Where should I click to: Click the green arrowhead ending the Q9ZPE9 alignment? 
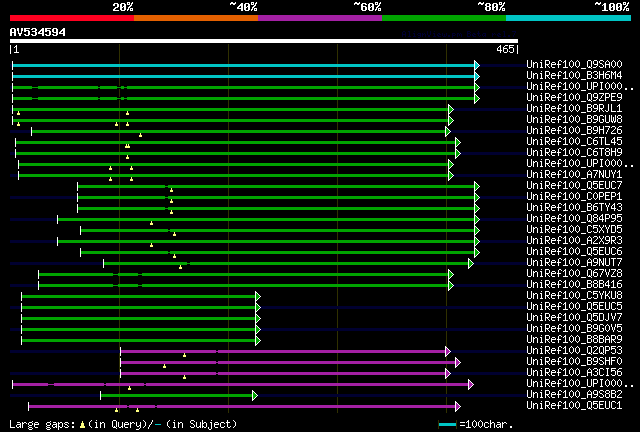point(477,98)
